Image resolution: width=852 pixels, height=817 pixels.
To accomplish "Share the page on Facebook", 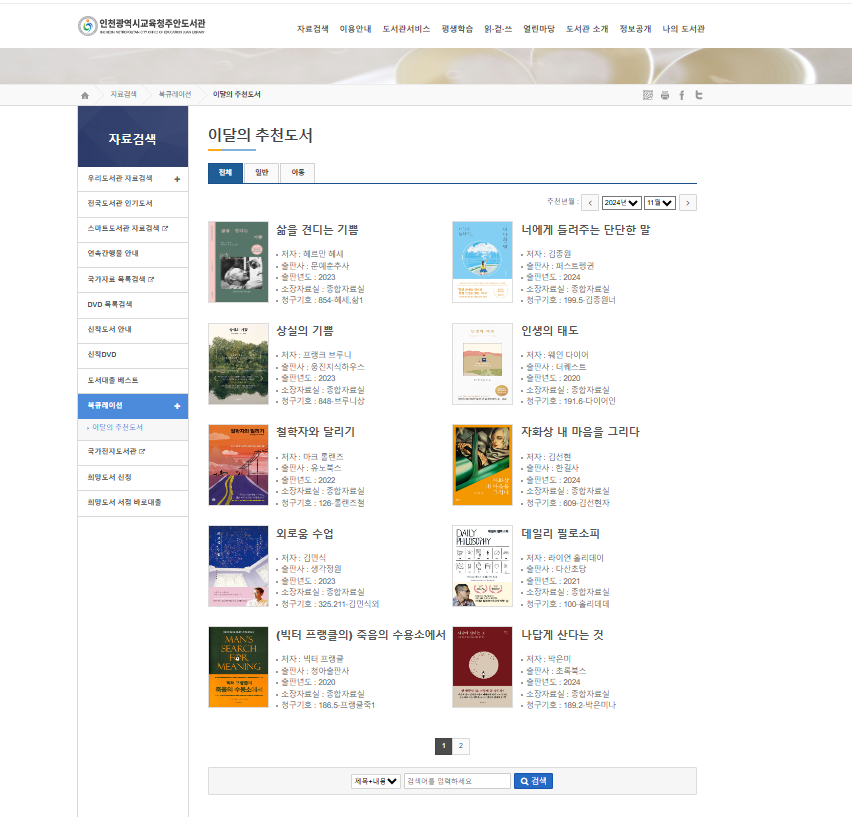I will [x=682, y=96].
